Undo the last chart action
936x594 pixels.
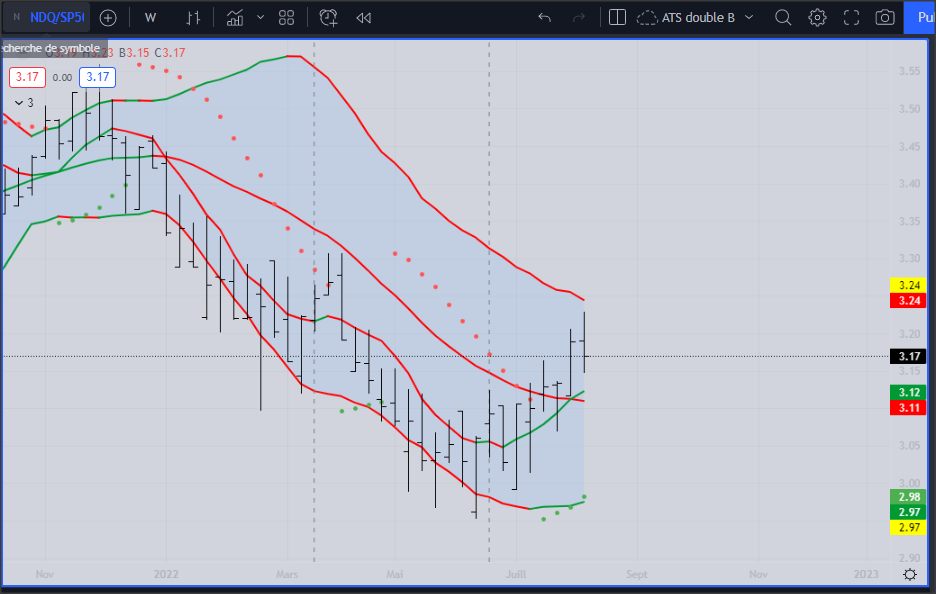[x=544, y=18]
